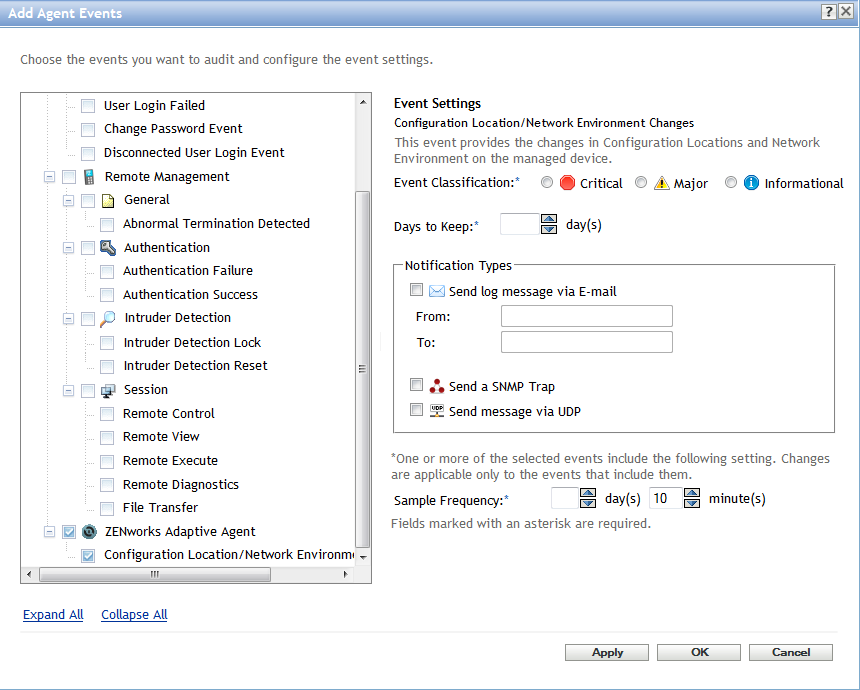
Task: Enable Send log message via E-mail
Action: click(x=416, y=291)
